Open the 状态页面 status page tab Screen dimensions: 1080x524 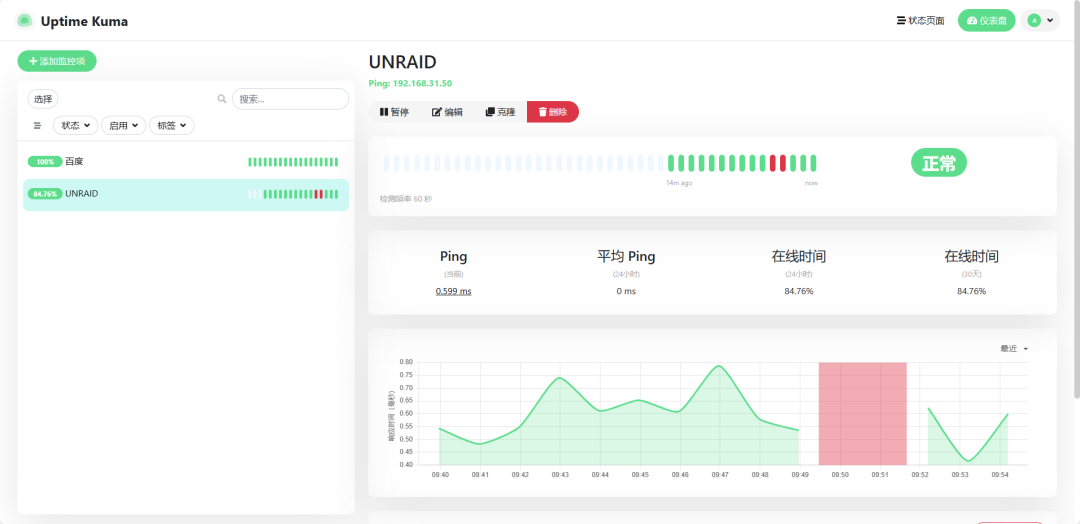pos(920,21)
